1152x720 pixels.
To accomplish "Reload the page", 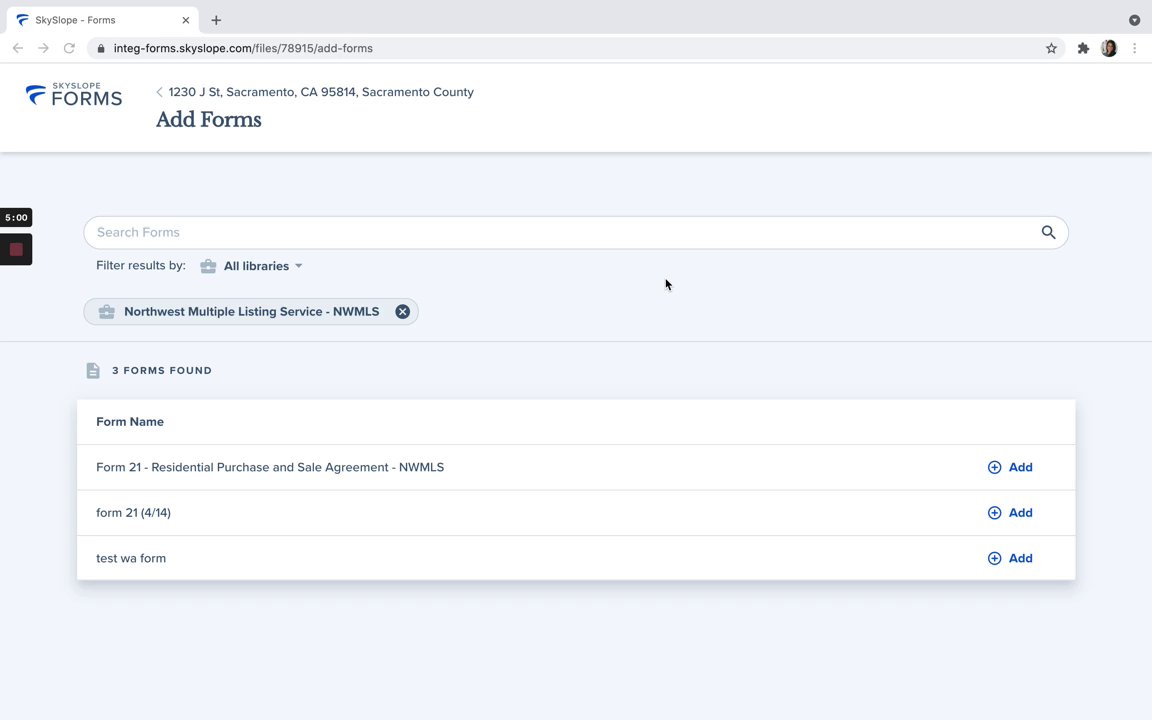I will [69, 48].
